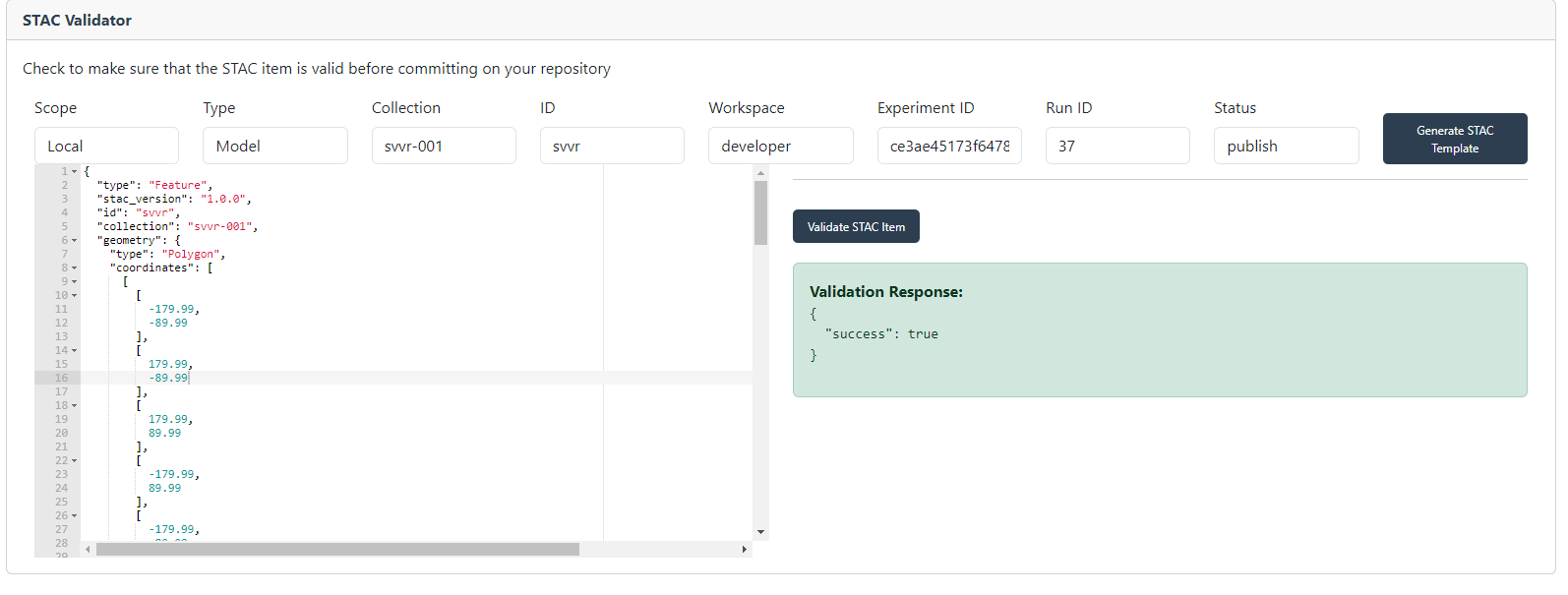Viewport: 1568px width, 595px height.
Task: Collapse the fold arrow on line 14
Action: (x=74, y=351)
